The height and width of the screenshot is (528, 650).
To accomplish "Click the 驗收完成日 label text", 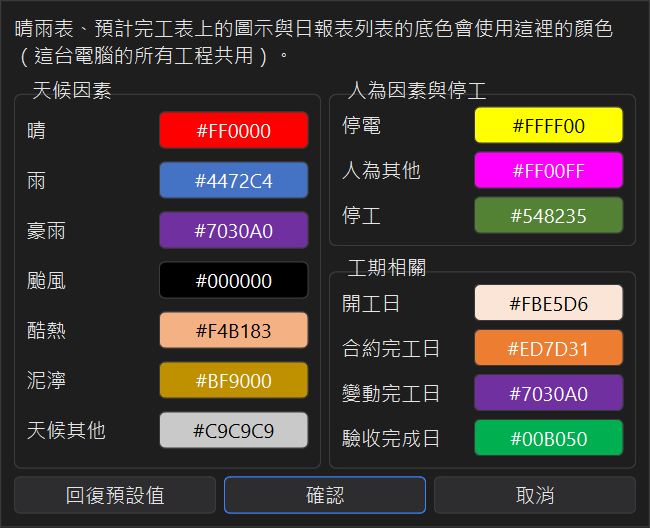I will [391, 438].
